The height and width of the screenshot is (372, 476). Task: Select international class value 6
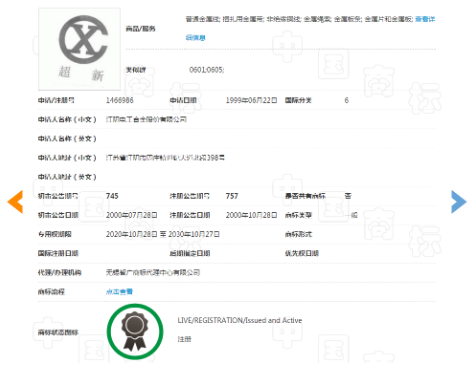pos(347,100)
